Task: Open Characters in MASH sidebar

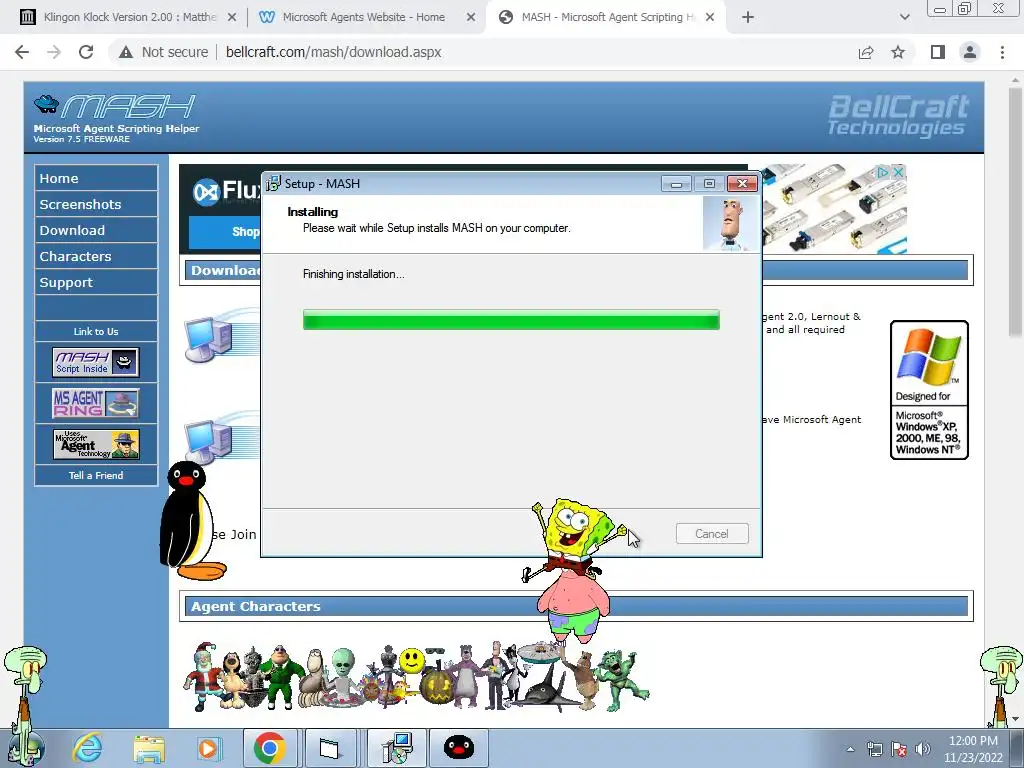Action: (96, 256)
